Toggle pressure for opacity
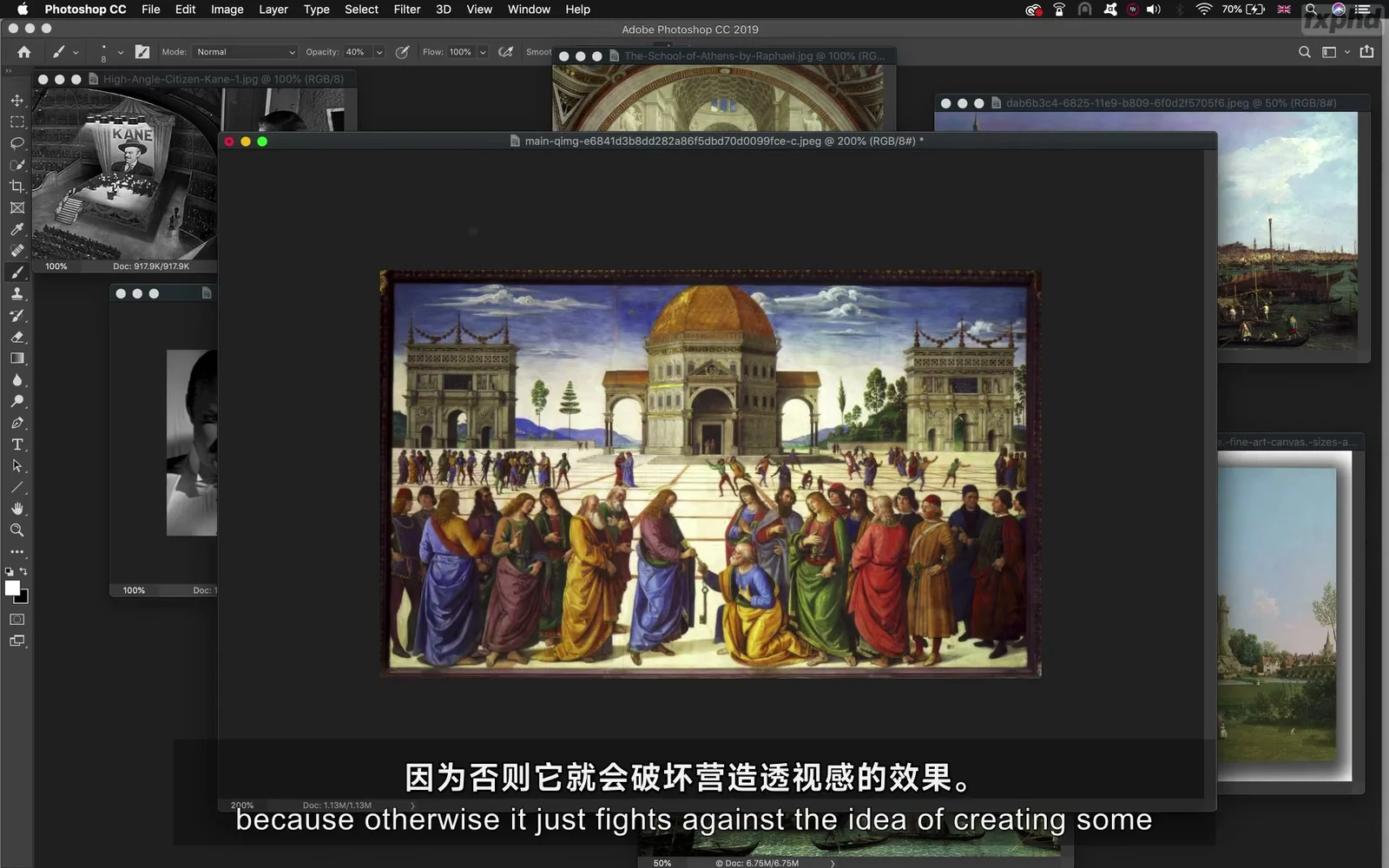The width and height of the screenshot is (1389, 868). point(402,52)
